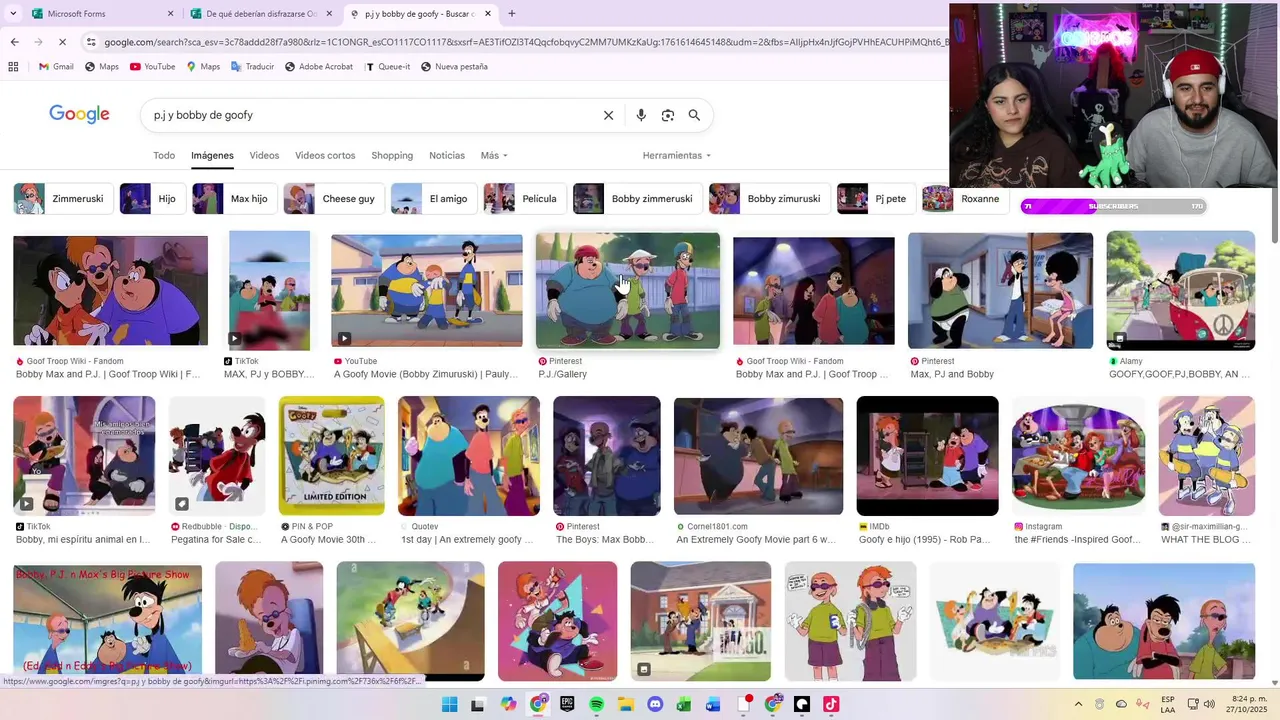Open the PIN & POP 'A Goofy Movie 30th' thumbnail
The image size is (1280, 720).
tap(332, 456)
